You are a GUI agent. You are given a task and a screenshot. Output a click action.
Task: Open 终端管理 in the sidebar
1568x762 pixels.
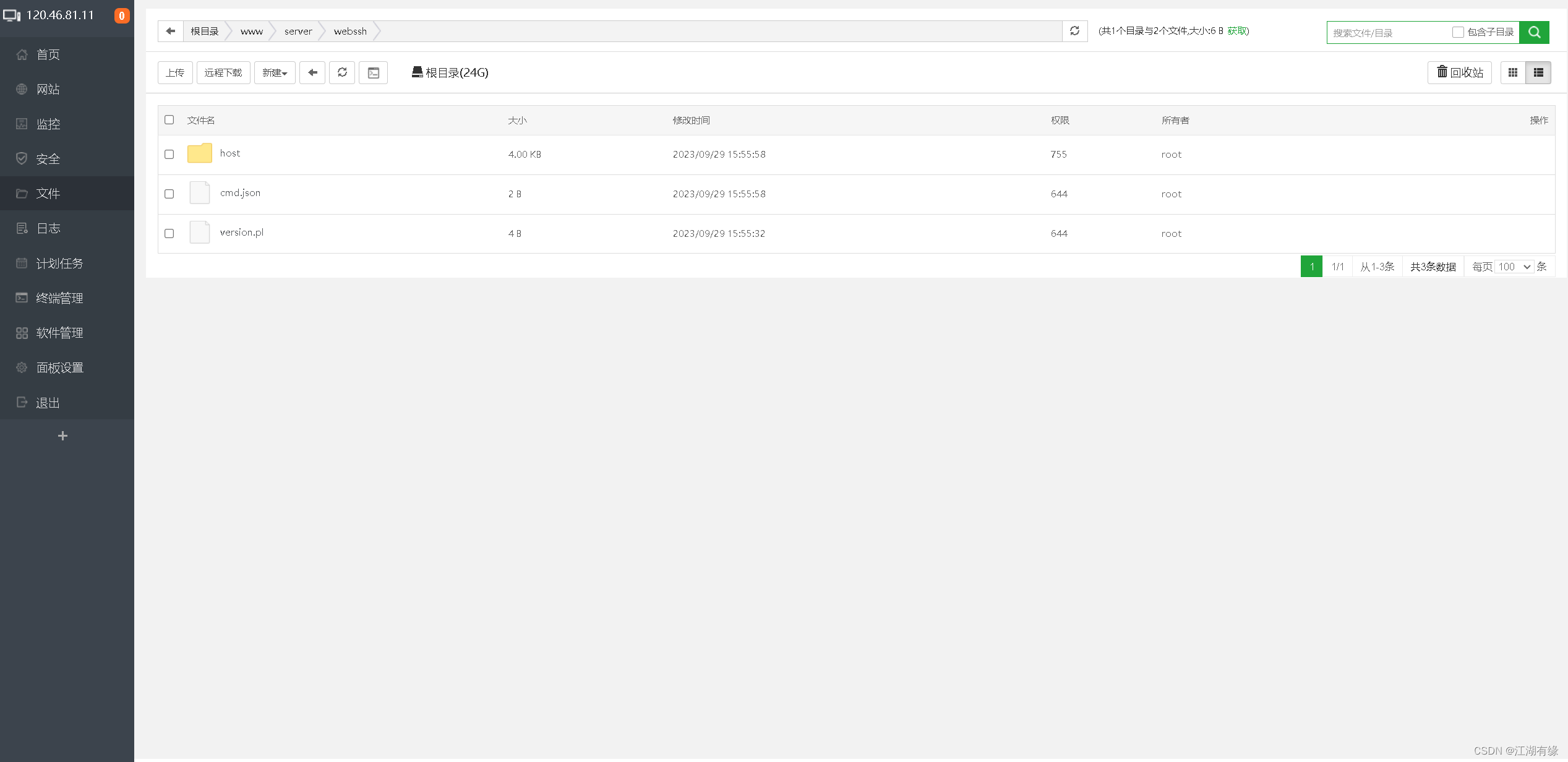click(x=59, y=298)
